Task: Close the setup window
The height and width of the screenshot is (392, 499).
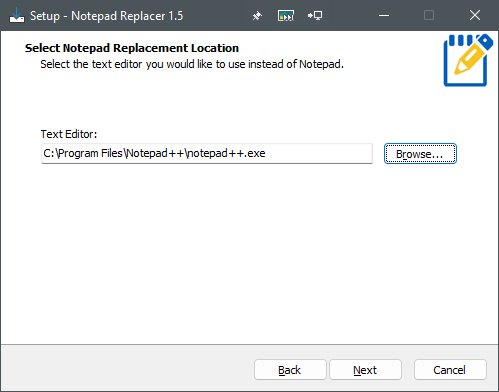Action: tap(475, 15)
